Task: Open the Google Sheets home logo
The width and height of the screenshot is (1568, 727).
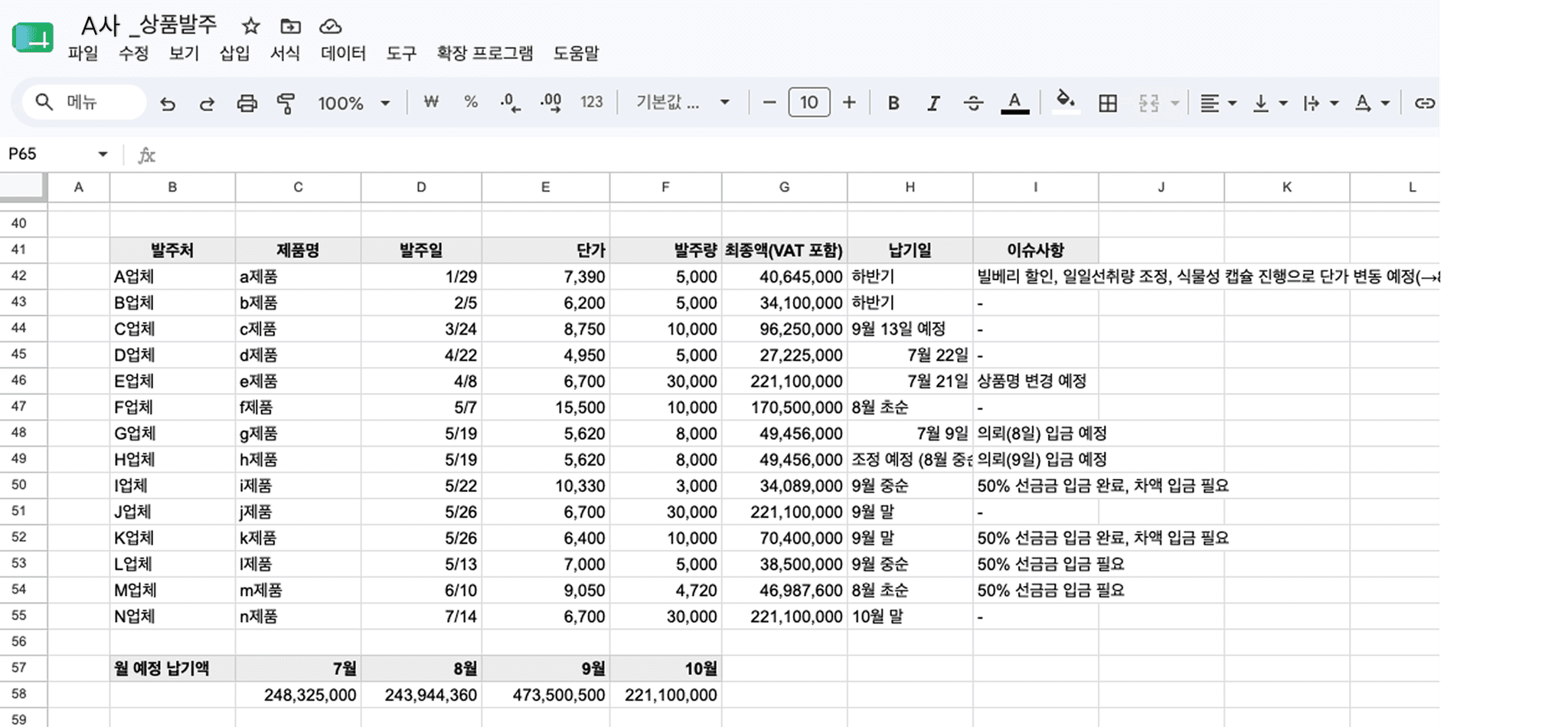Action: tap(33, 38)
